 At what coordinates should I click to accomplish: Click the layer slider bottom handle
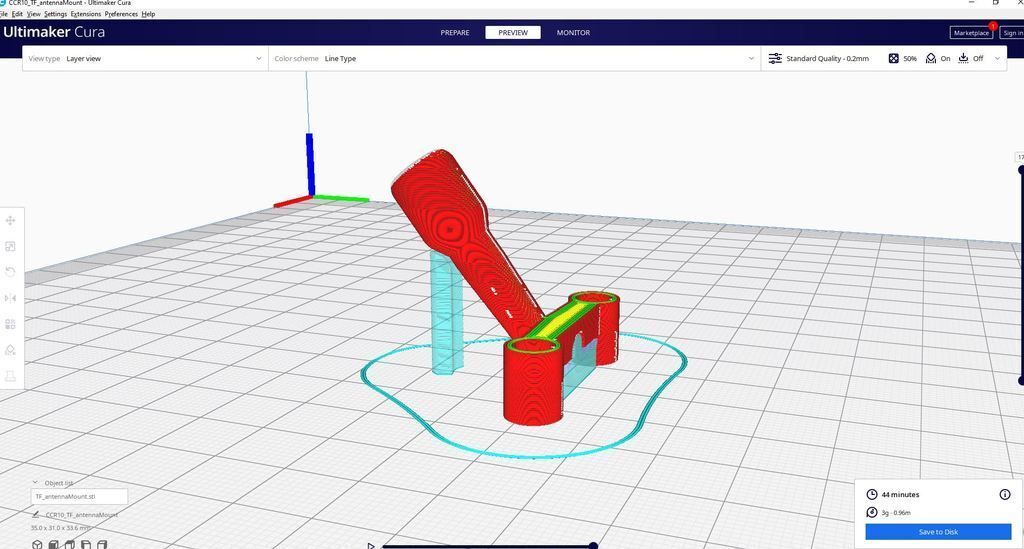click(1021, 381)
